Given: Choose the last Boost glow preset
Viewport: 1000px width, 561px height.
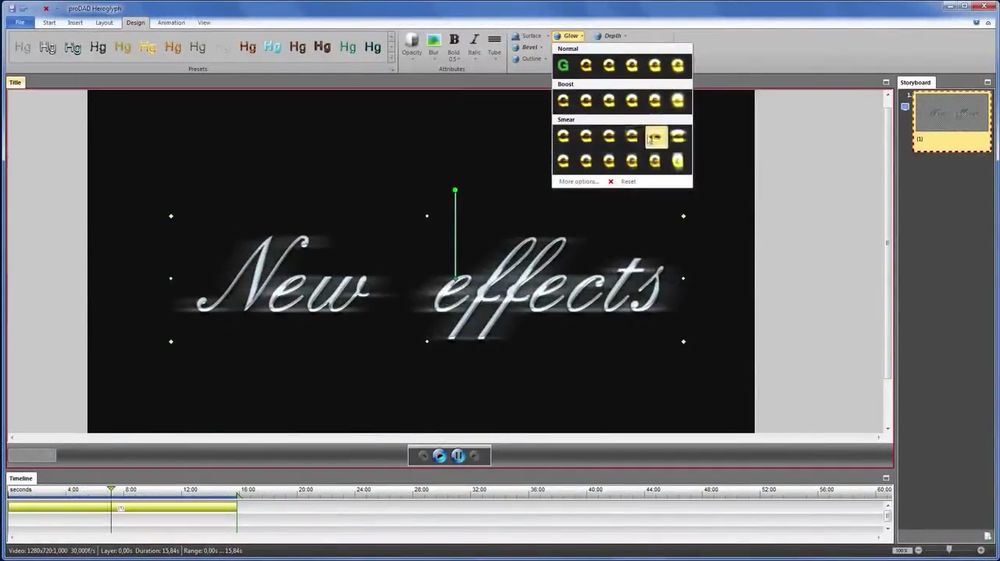Looking at the screenshot, I should 678,100.
